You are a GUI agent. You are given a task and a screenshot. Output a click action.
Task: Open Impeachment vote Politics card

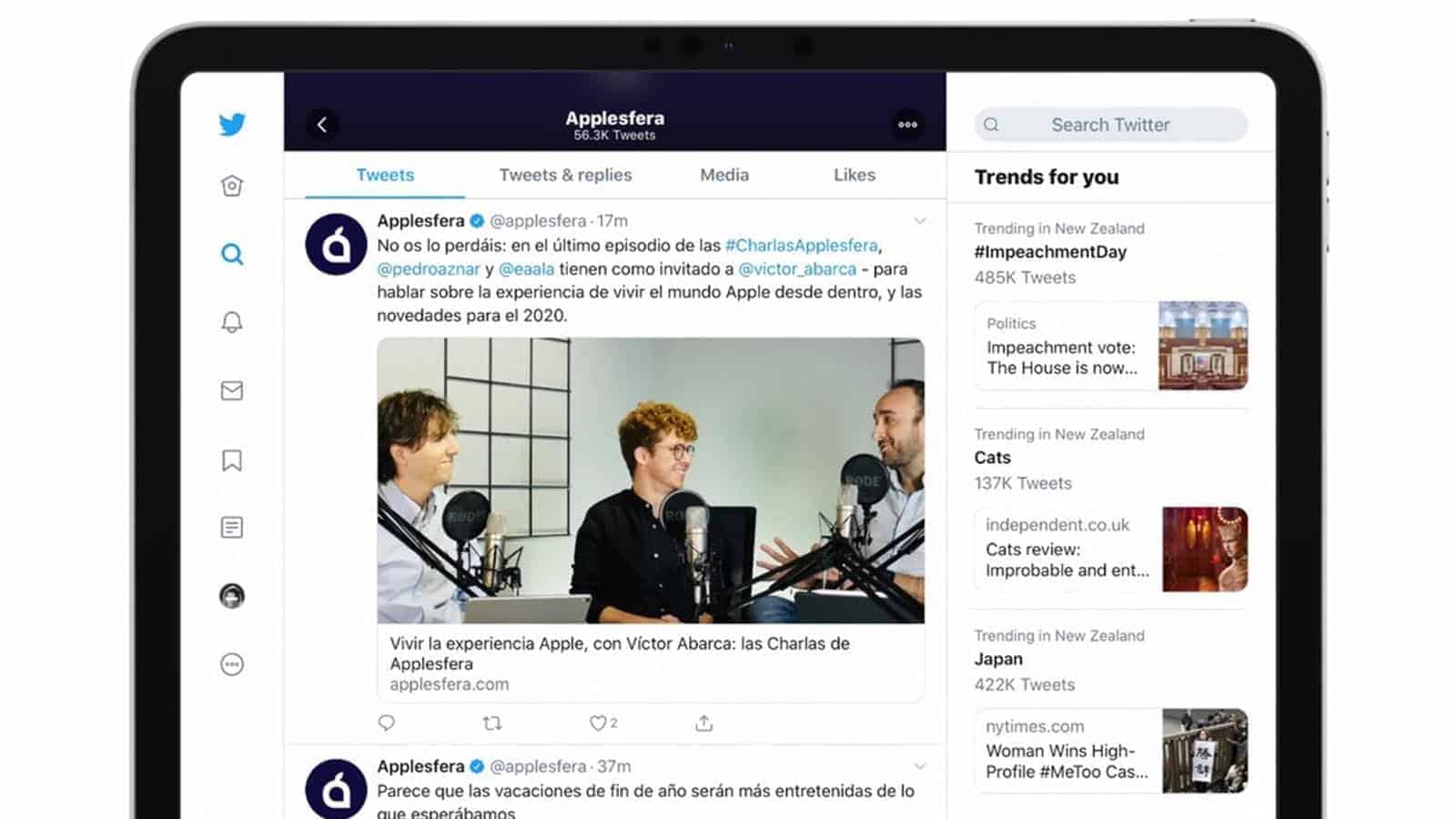[x=1111, y=346]
